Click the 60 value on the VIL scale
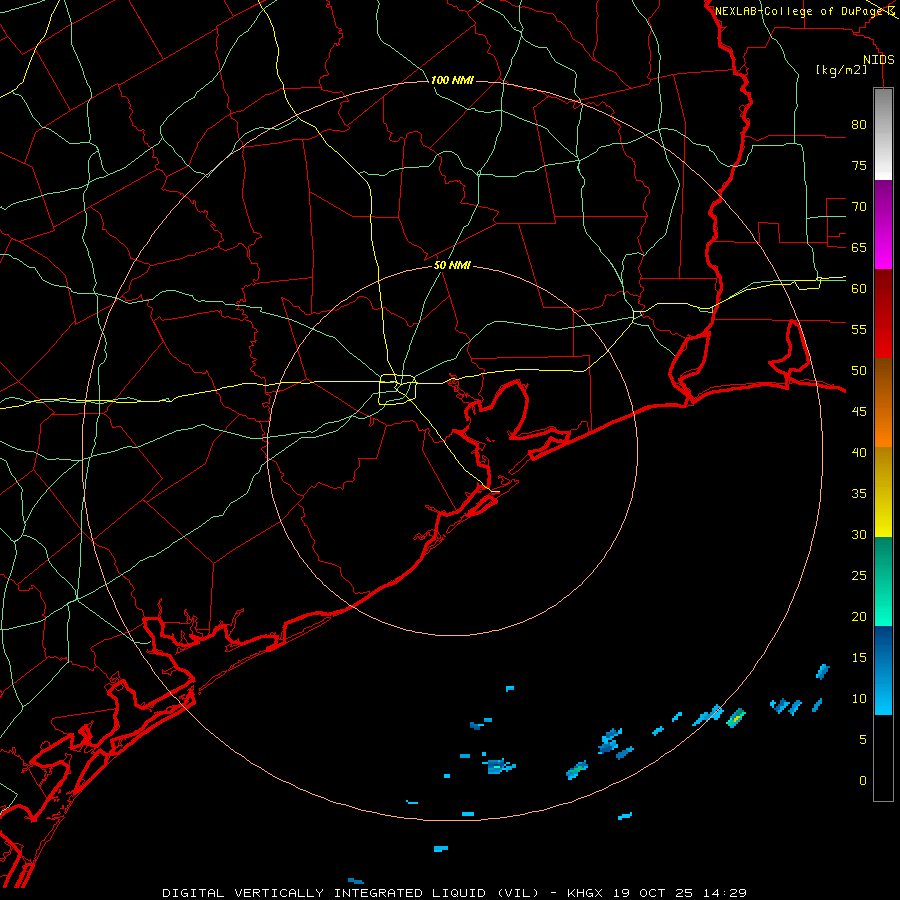The image size is (900, 900). click(x=859, y=289)
